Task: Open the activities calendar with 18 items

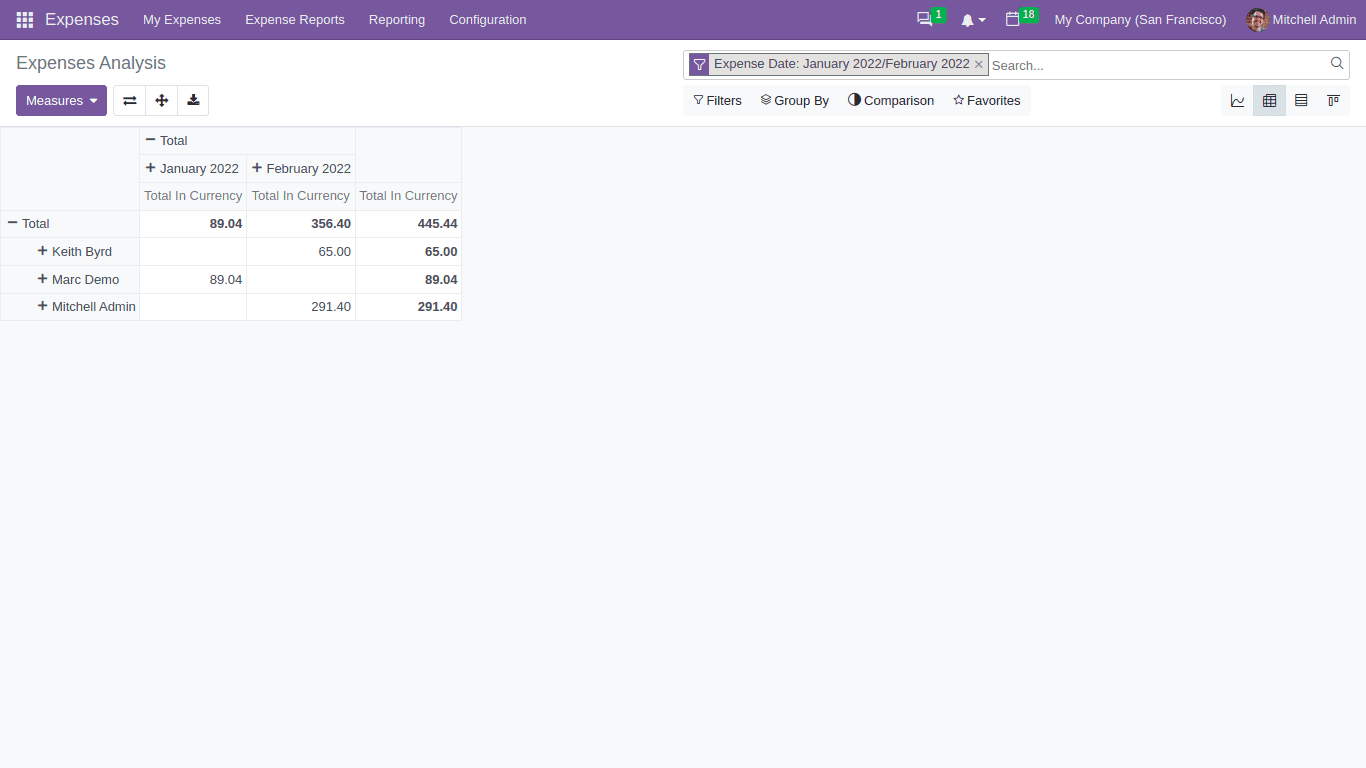Action: point(1013,19)
